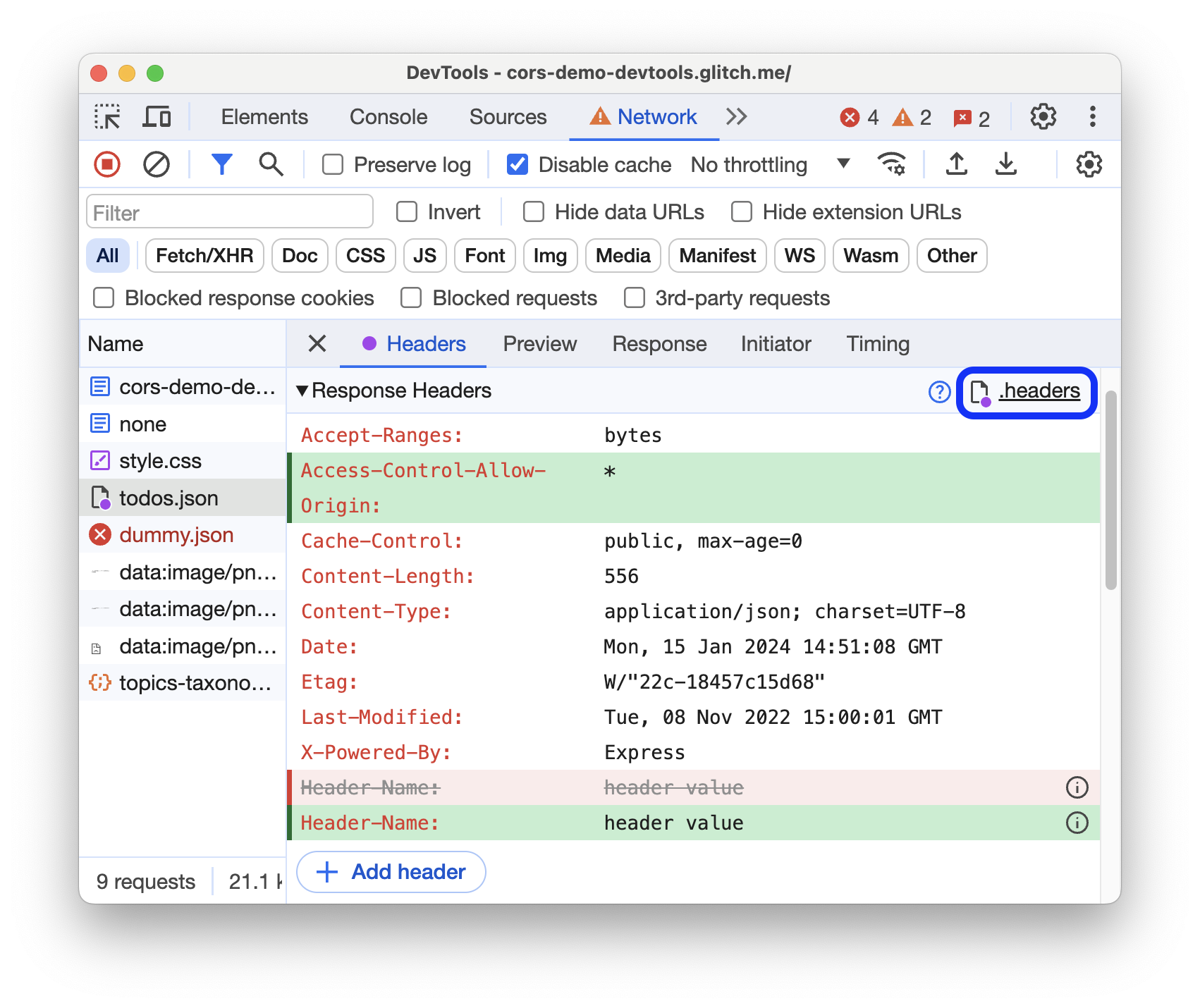Expand more panels with the chevron
Image resolution: width=1200 pixels, height=1008 pixels.
point(735,116)
